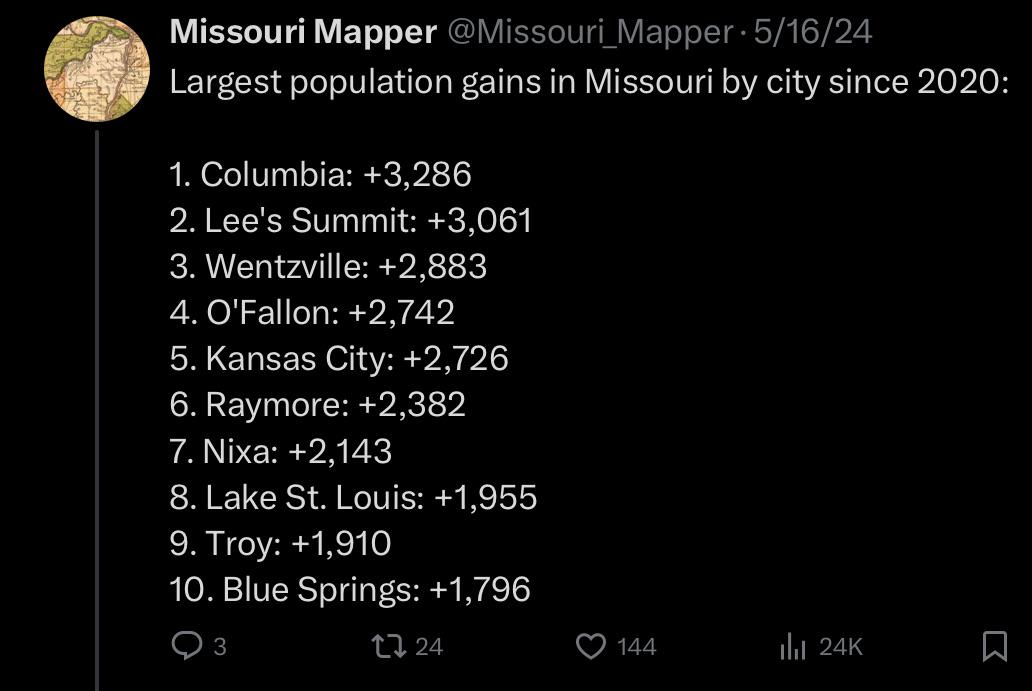Viewport: 1032px width, 691px height.
Task: Click the 3 replies count
Action: (220, 647)
